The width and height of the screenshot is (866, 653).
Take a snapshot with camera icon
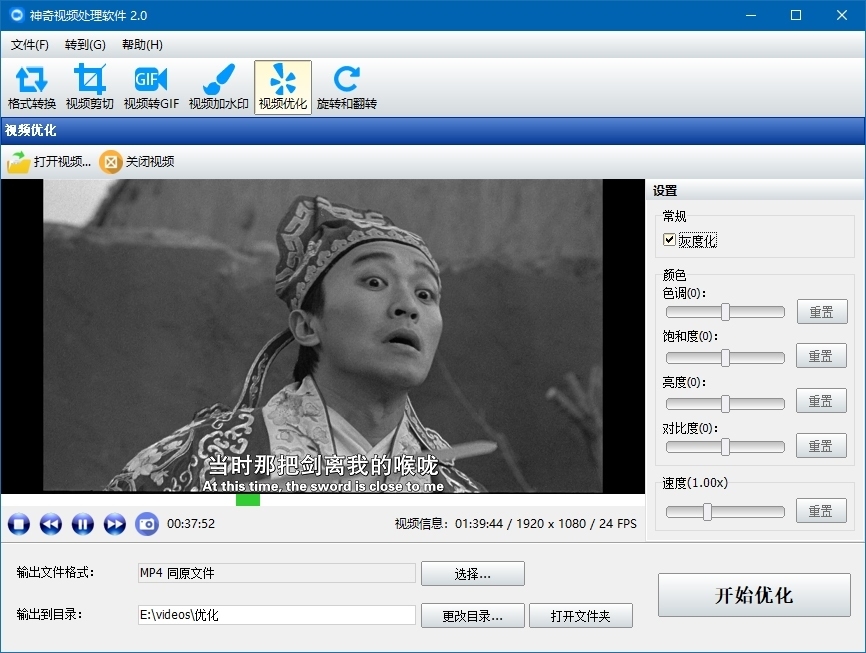(147, 524)
